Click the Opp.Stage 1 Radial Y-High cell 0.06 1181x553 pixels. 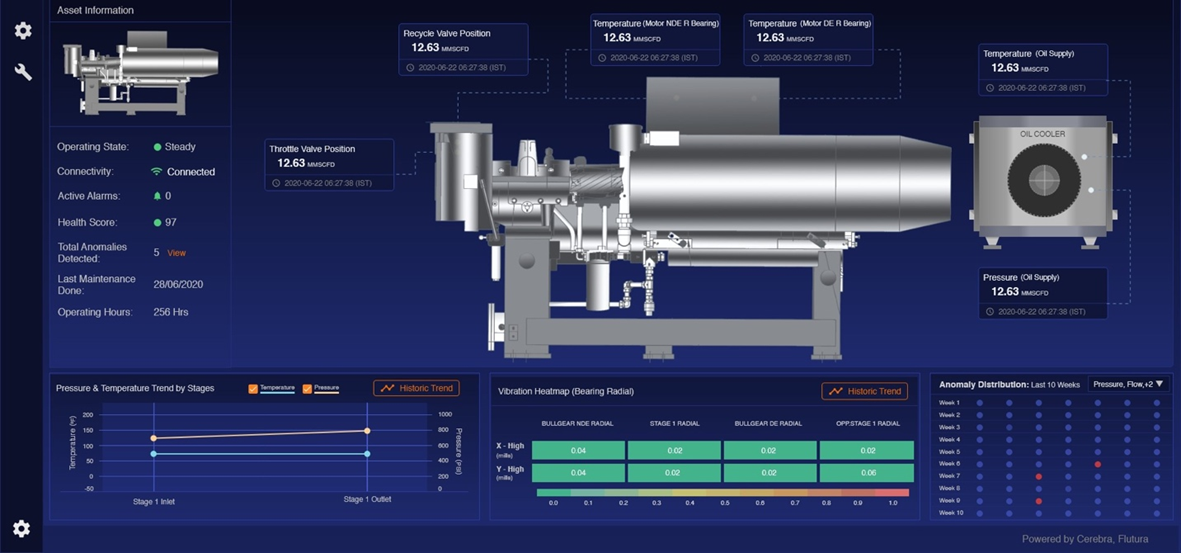pos(867,473)
